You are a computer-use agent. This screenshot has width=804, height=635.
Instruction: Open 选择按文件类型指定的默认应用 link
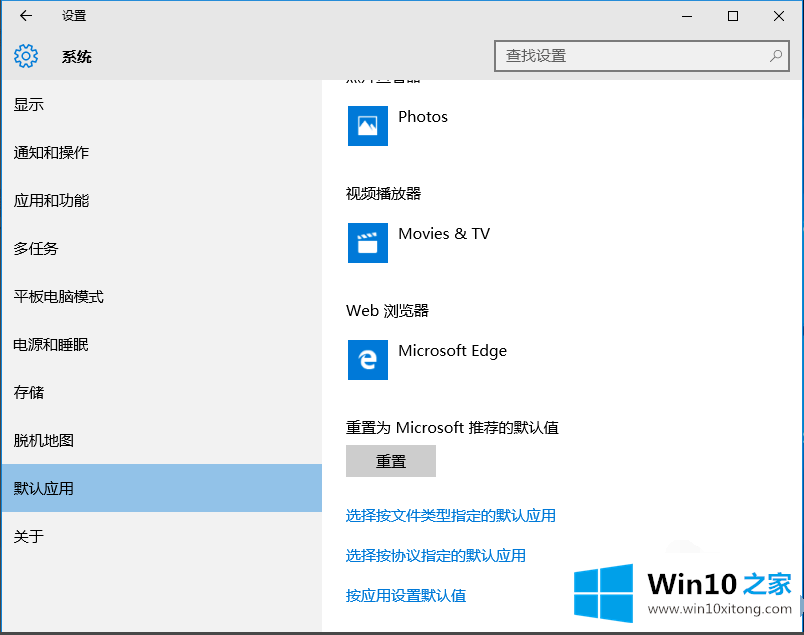point(451,515)
